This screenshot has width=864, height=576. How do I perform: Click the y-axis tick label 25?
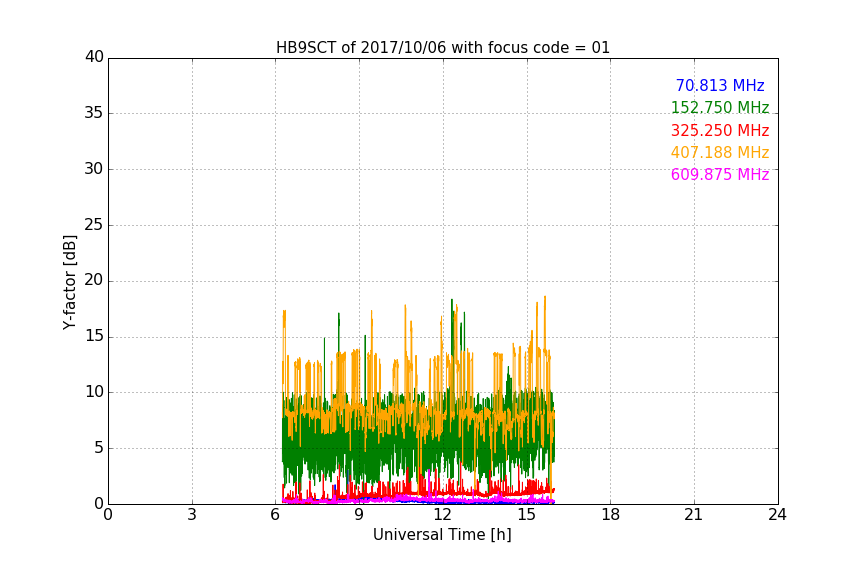(x=94, y=225)
